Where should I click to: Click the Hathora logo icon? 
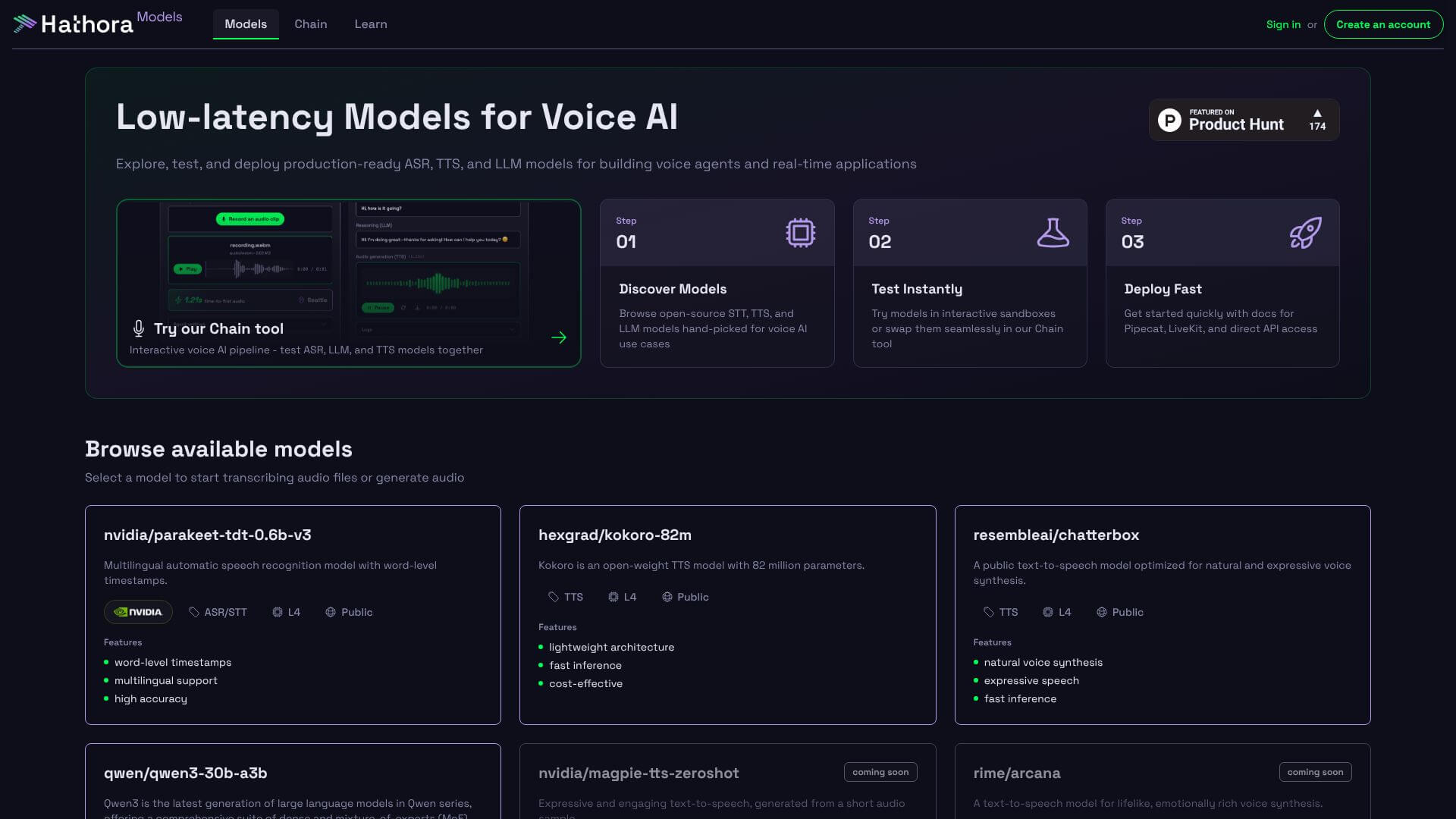[x=24, y=24]
